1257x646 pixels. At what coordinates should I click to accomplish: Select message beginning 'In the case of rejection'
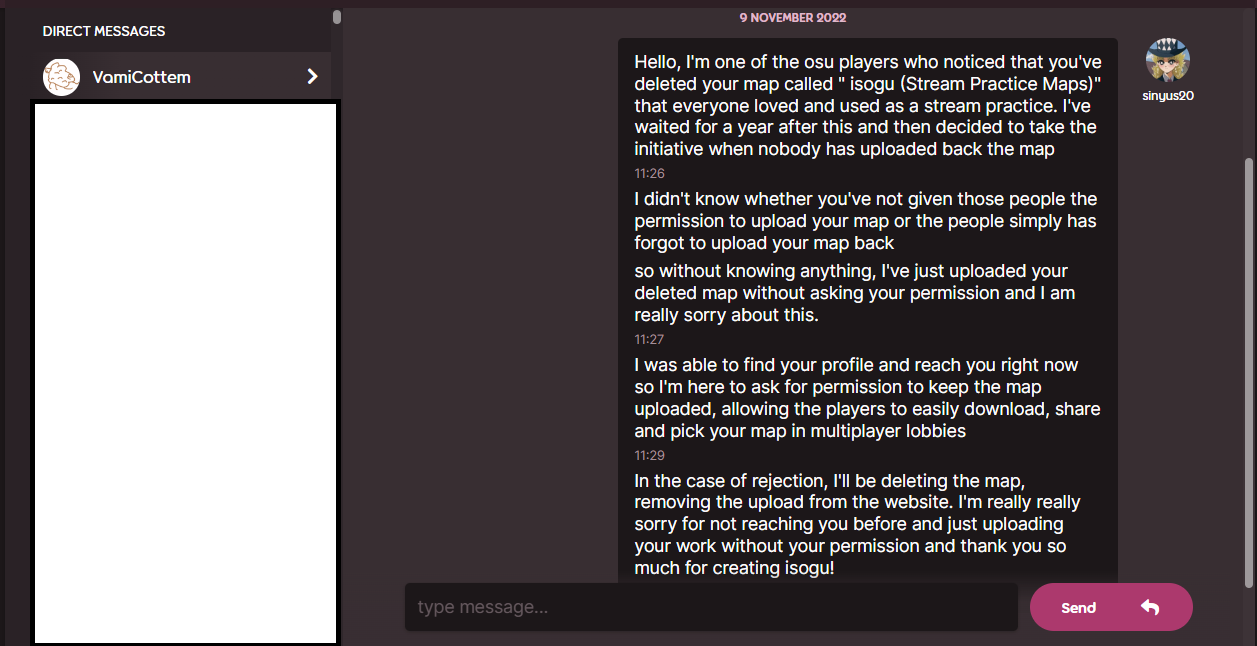(857, 525)
